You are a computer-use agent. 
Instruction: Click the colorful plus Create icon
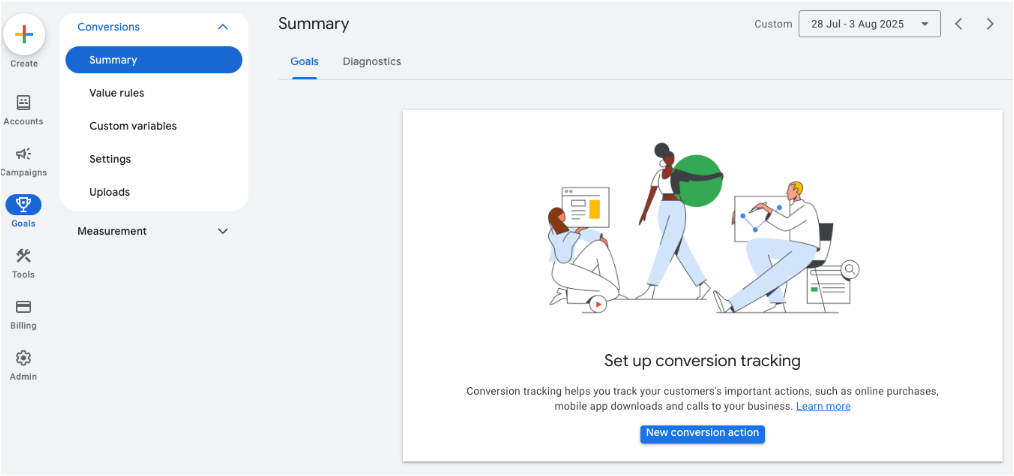click(24, 34)
